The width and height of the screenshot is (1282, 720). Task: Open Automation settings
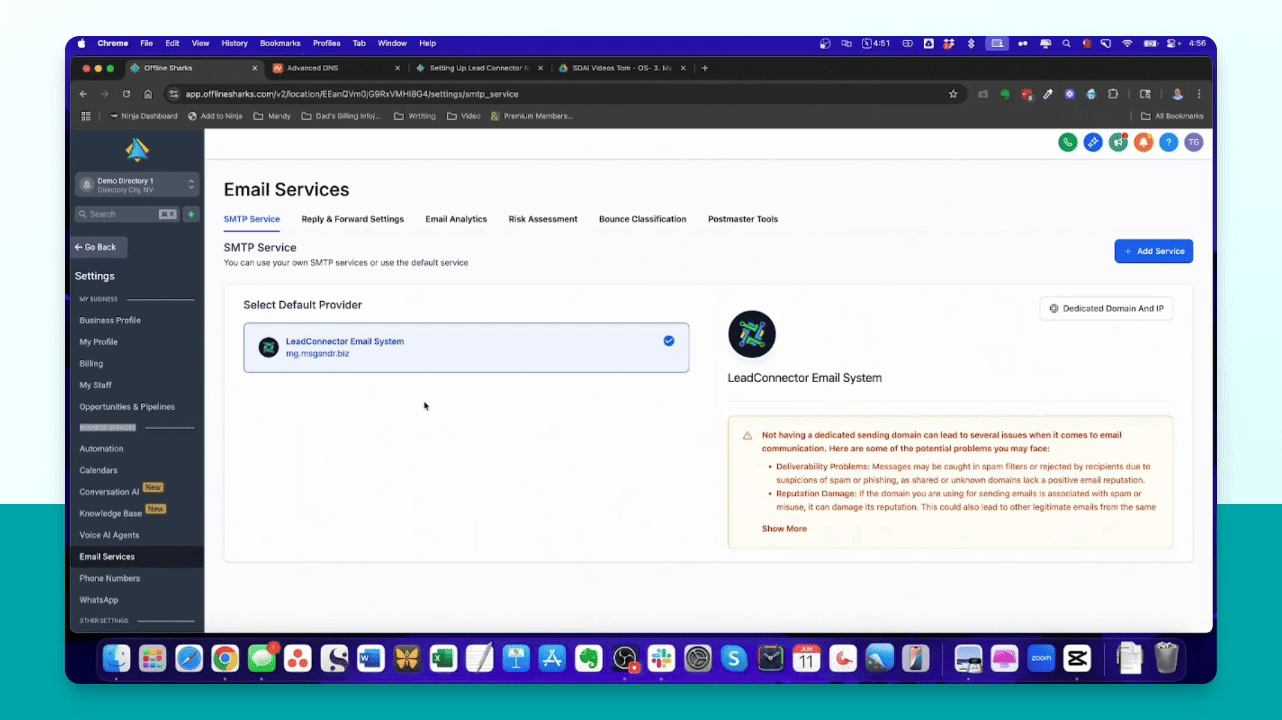coord(102,449)
